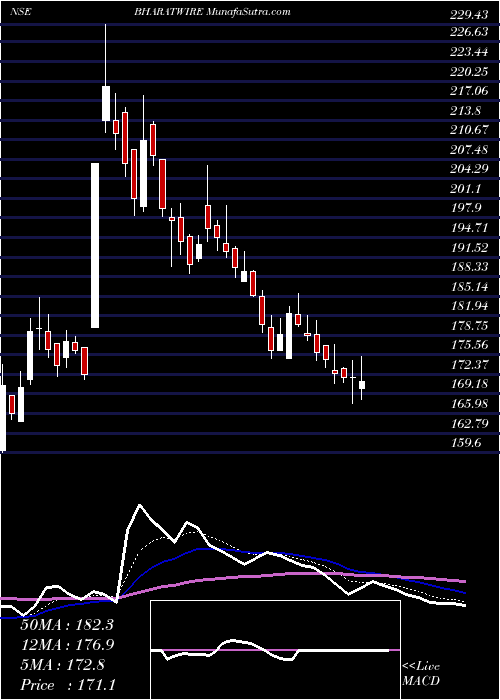Select the 159.6 price axis label
The height and width of the screenshot is (700, 500).
click(465, 442)
